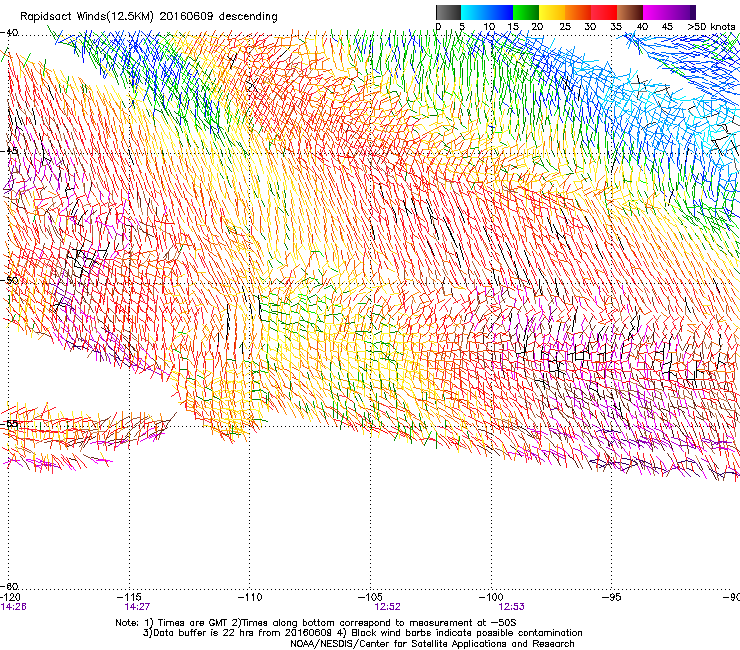
Task: Click the -60 latitude axis label
Action: click(x=9, y=586)
